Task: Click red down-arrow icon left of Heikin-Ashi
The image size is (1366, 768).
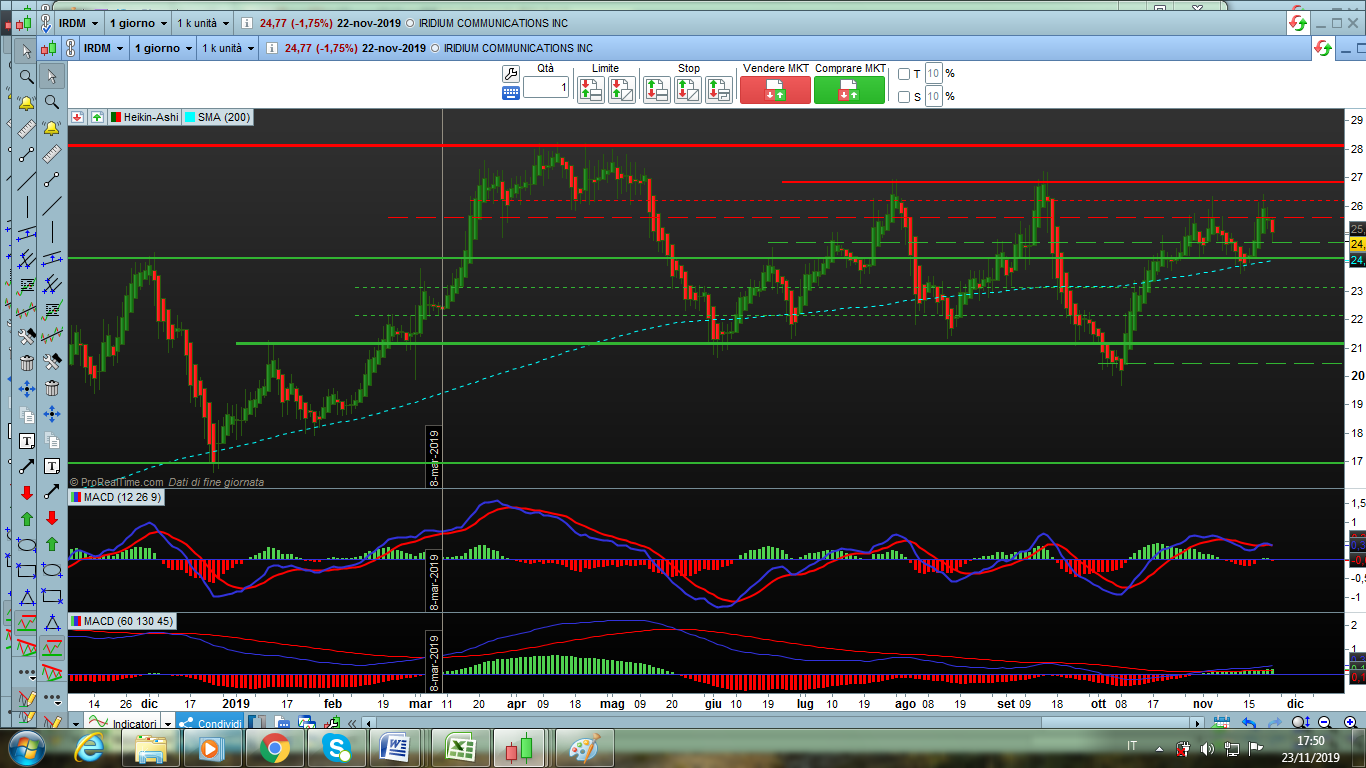Action: 77,117
